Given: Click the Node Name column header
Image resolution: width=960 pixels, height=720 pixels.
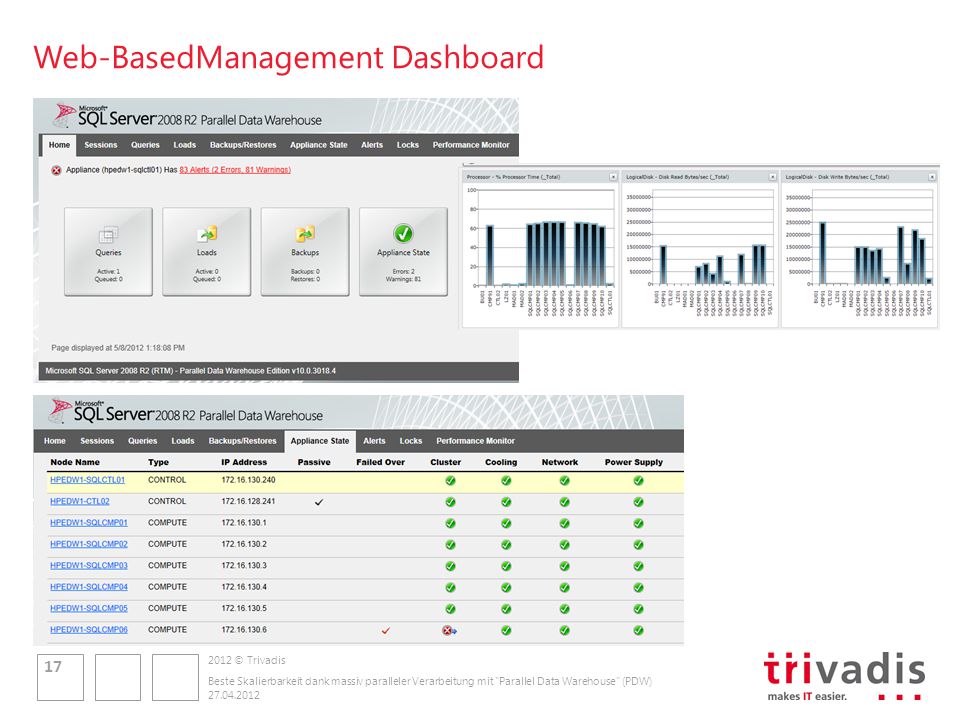Looking at the screenshot, I should click(x=75, y=462).
